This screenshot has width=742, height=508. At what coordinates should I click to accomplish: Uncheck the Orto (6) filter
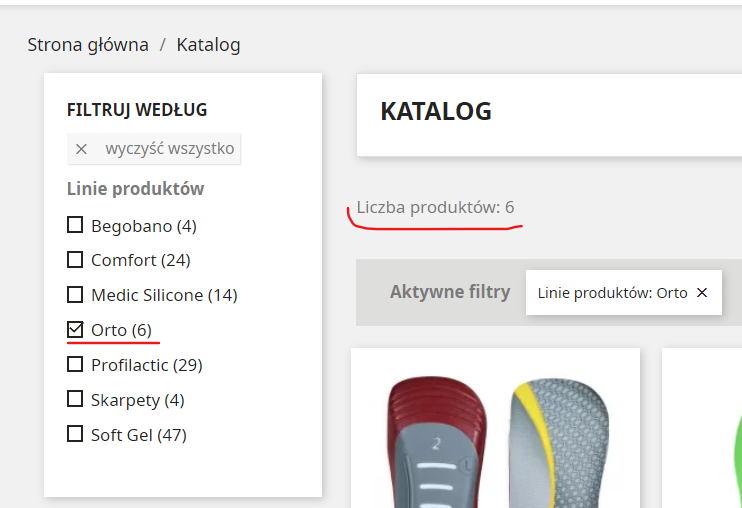tap(75, 330)
